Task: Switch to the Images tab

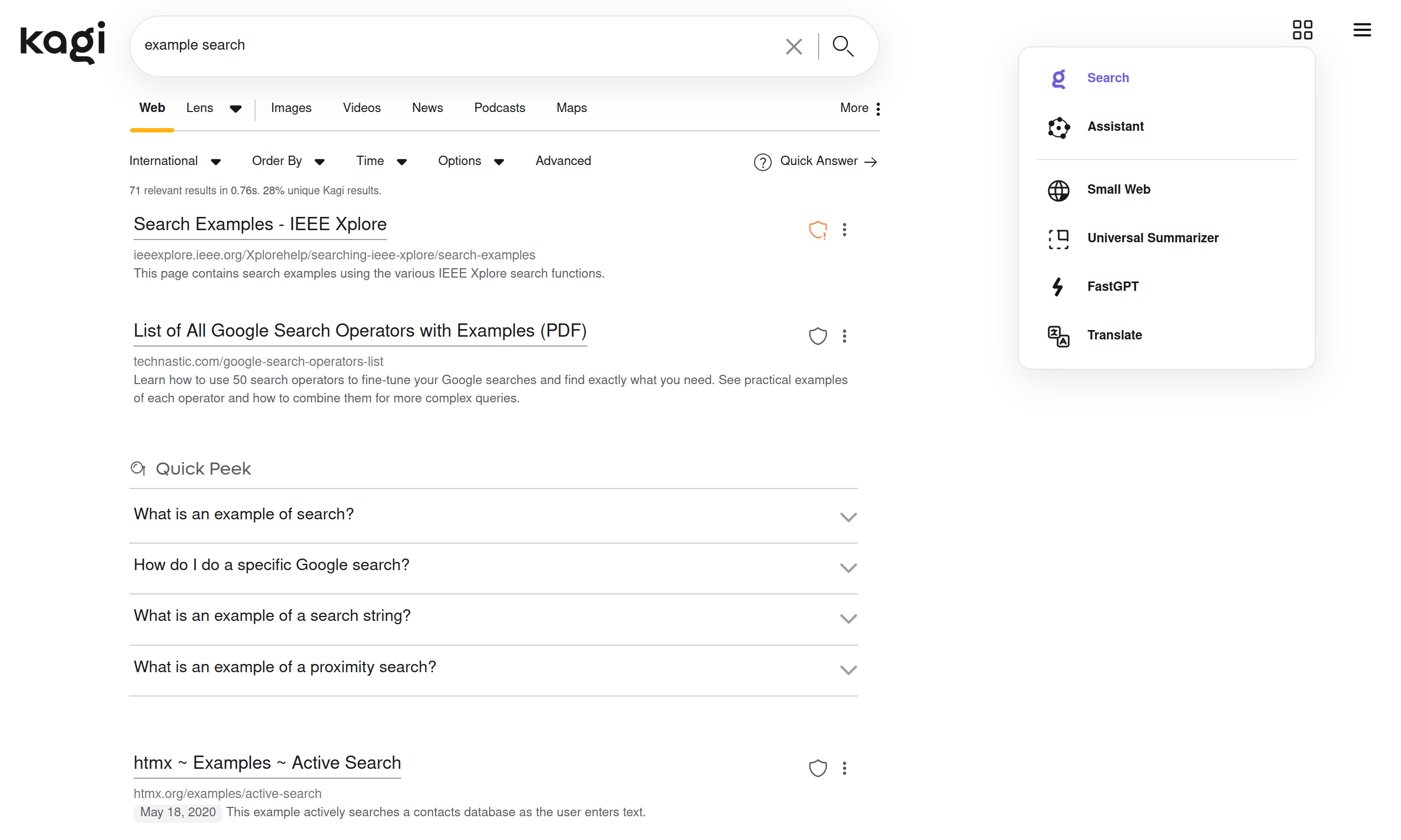Action: coord(291,108)
